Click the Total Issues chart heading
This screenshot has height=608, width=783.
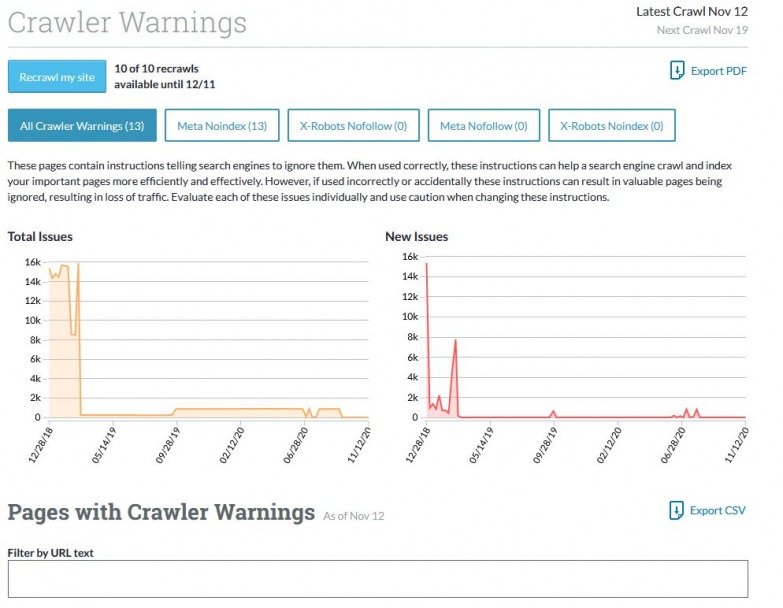pos(40,237)
